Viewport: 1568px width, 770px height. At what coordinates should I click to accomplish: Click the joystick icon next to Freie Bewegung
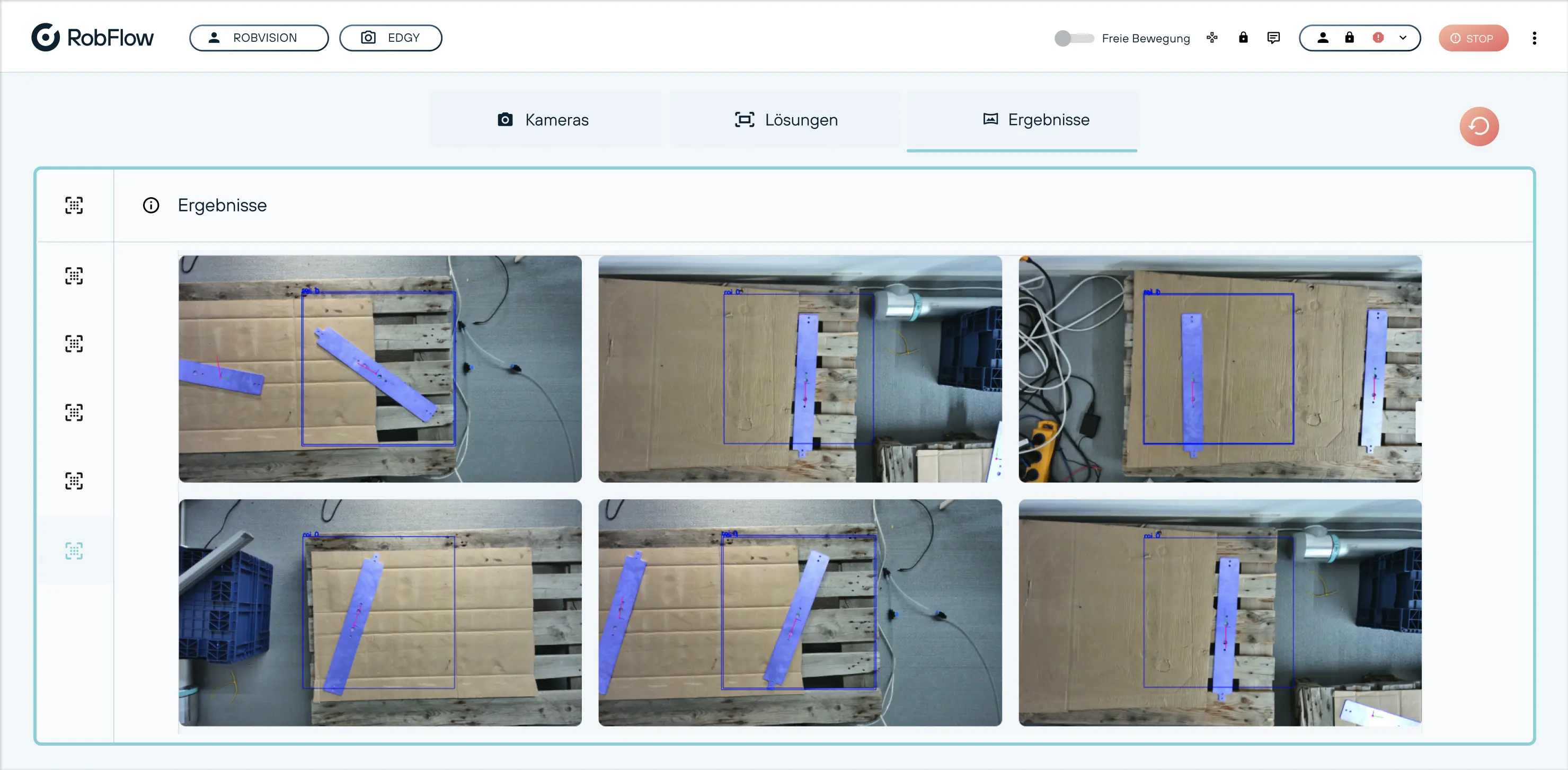tap(1212, 38)
